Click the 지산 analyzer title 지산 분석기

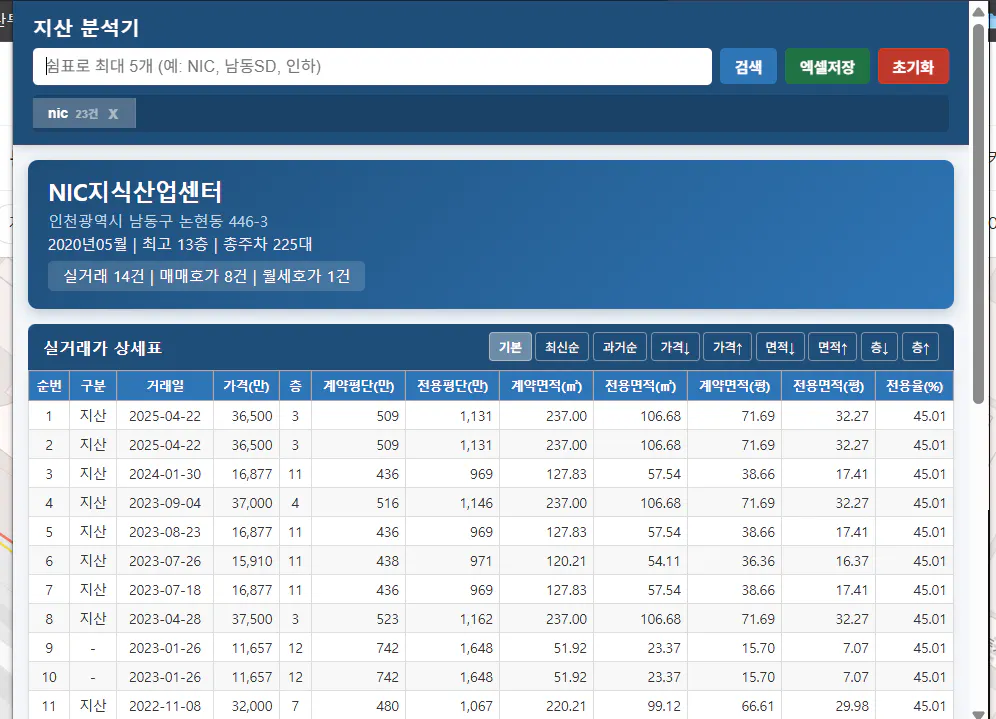(86, 27)
